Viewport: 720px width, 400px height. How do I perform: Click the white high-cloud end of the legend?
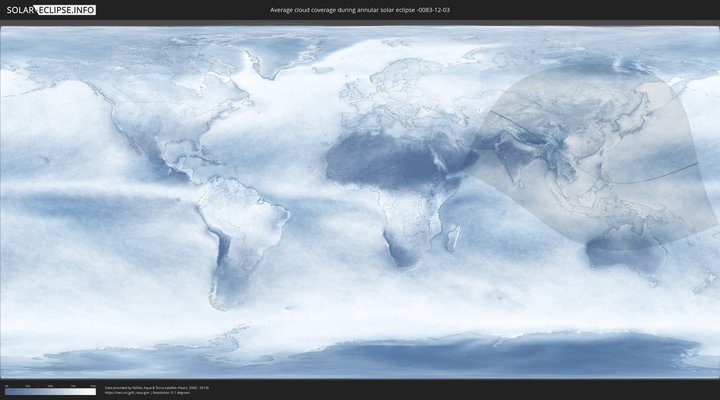tap(92, 391)
